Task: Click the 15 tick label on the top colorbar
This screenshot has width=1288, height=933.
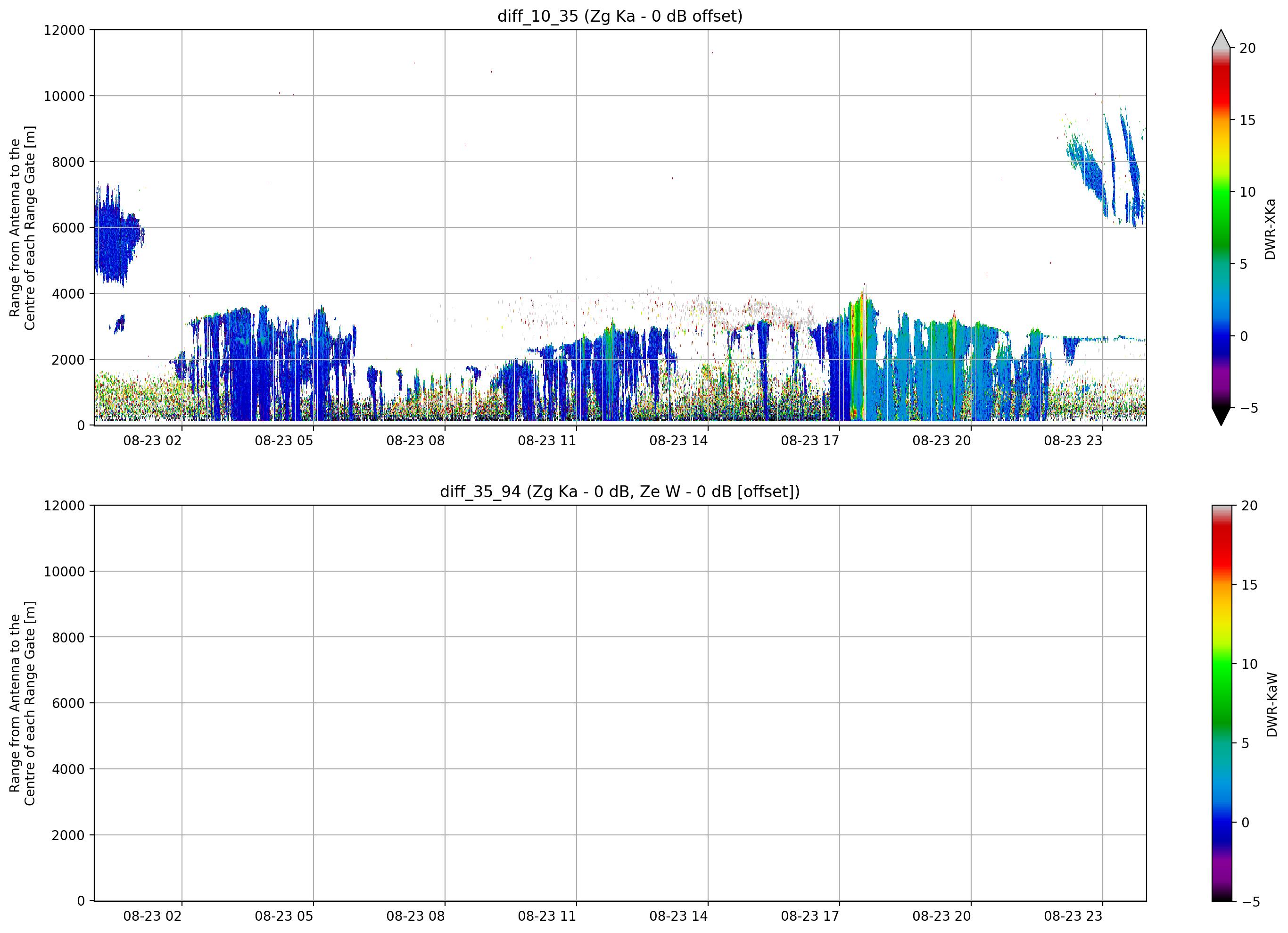Action: [1247, 120]
